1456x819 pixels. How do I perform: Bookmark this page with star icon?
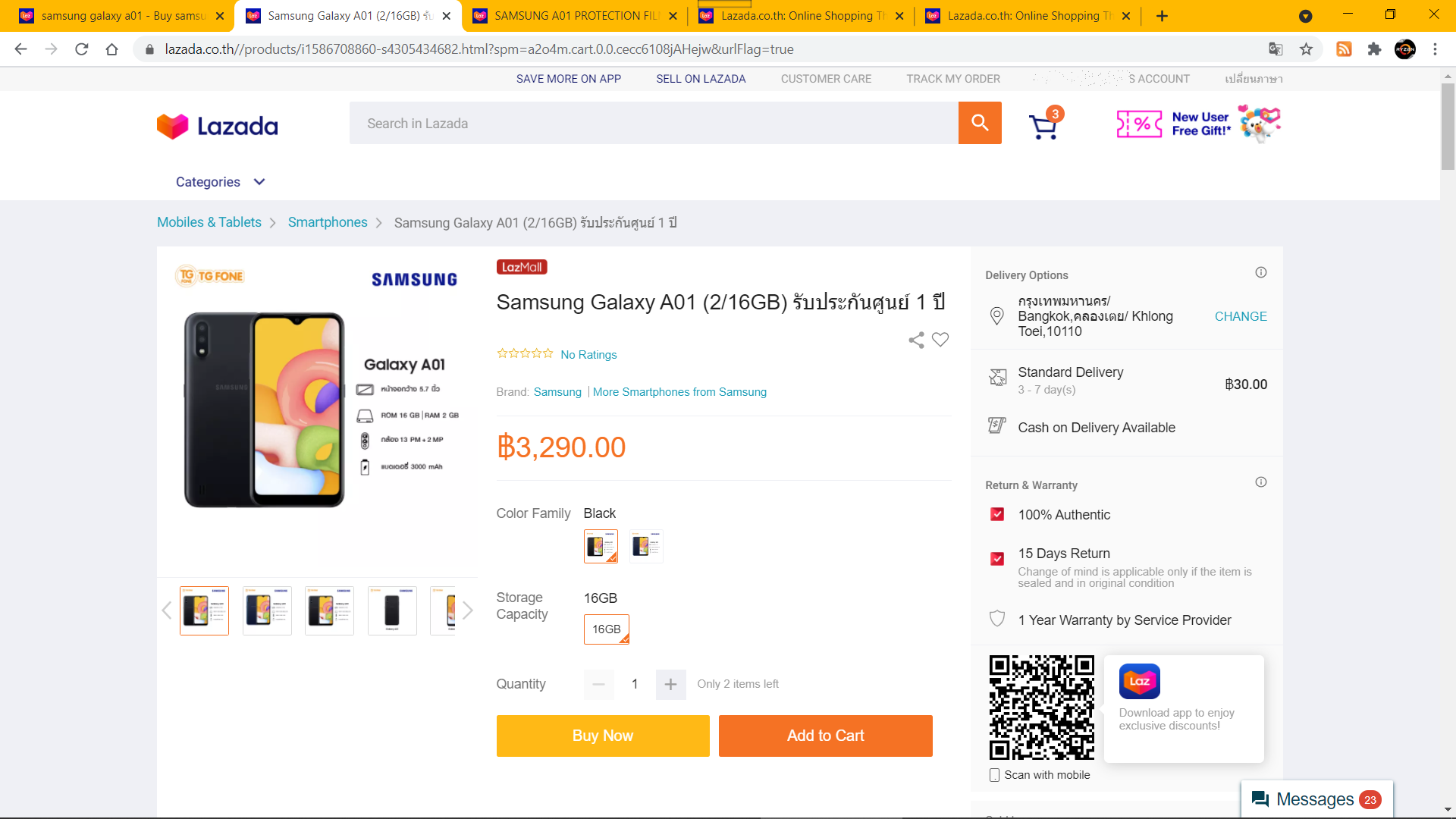coord(1306,49)
